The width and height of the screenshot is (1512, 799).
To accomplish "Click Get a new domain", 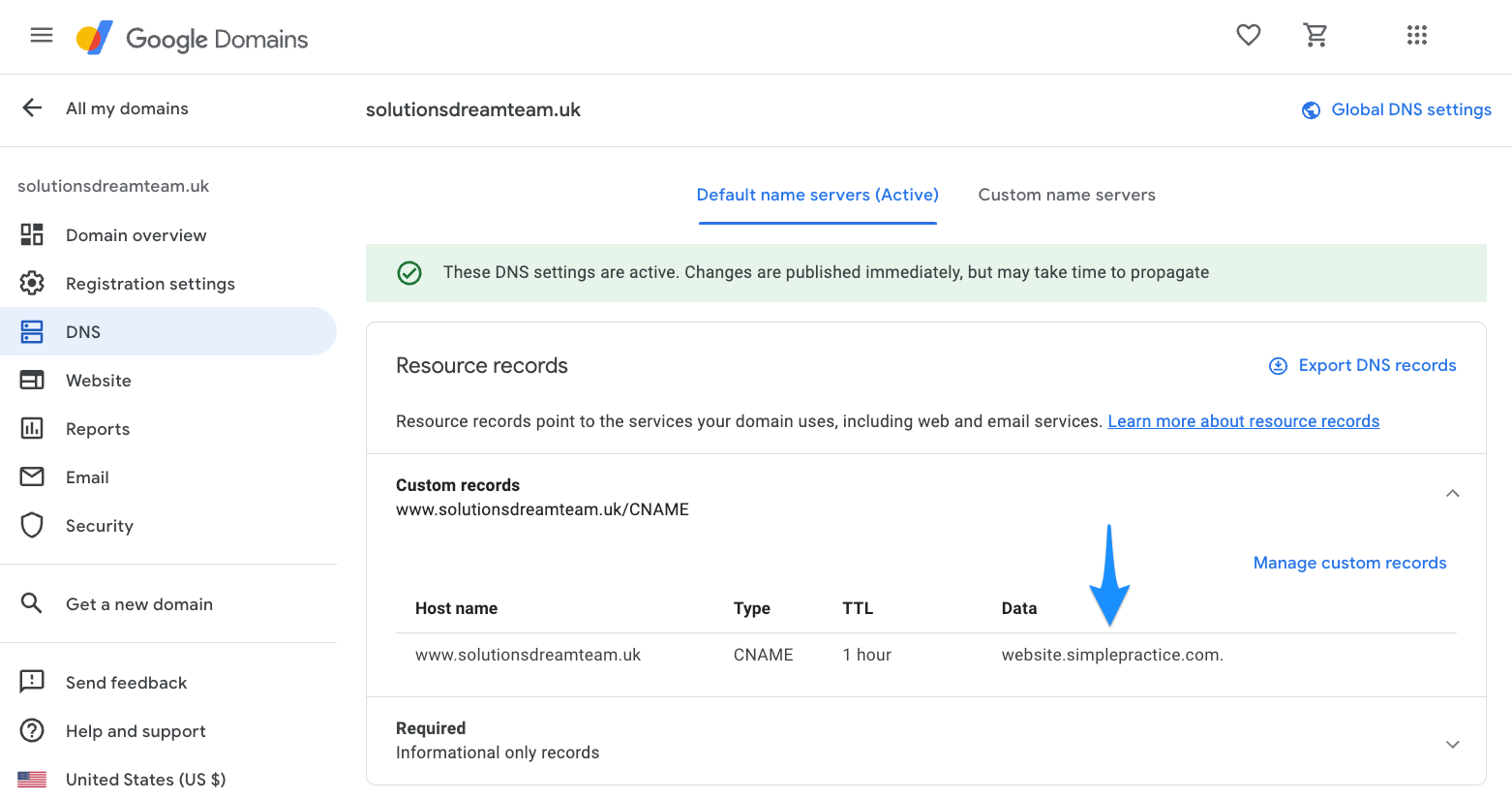I will coord(139,604).
